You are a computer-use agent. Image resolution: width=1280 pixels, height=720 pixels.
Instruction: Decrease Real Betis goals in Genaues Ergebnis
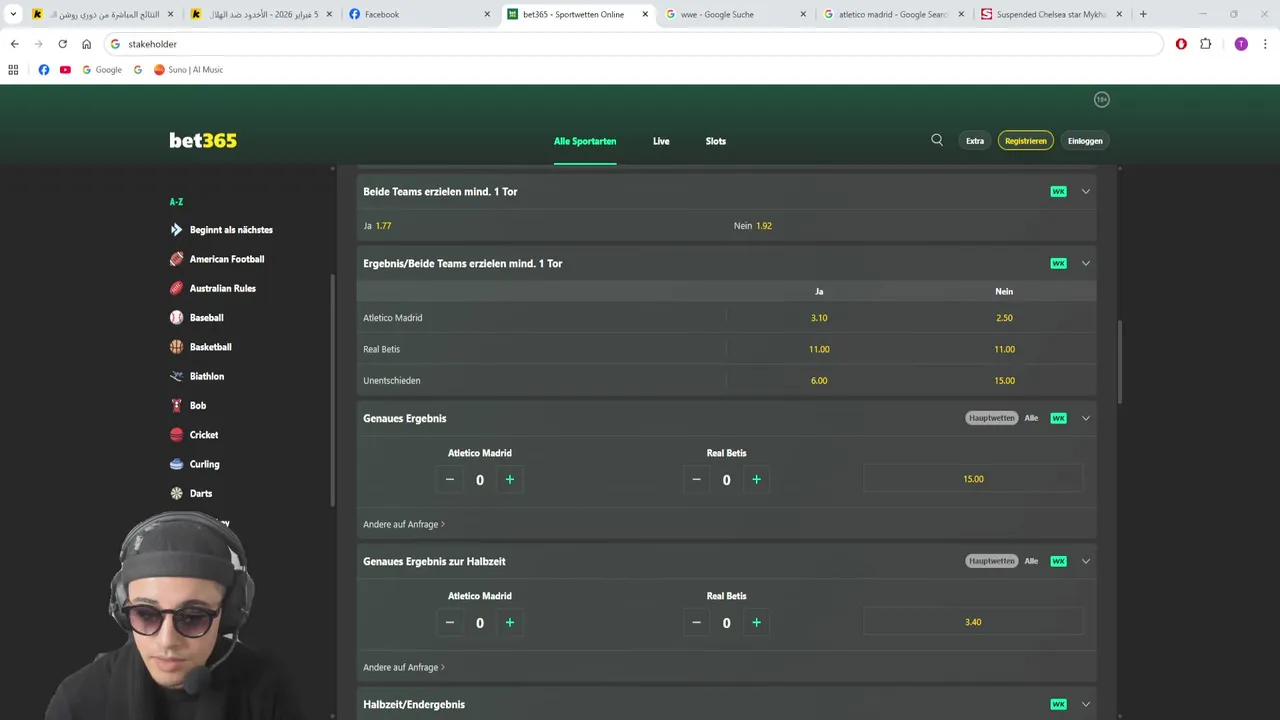coord(697,480)
